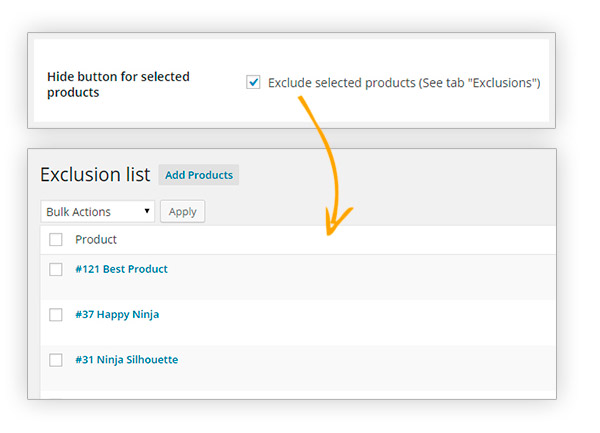Click the Exclusion list heading

[95, 174]
